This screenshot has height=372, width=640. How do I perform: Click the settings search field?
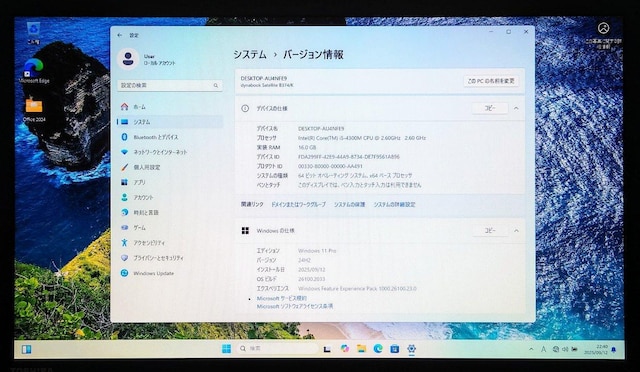[170, 85]
